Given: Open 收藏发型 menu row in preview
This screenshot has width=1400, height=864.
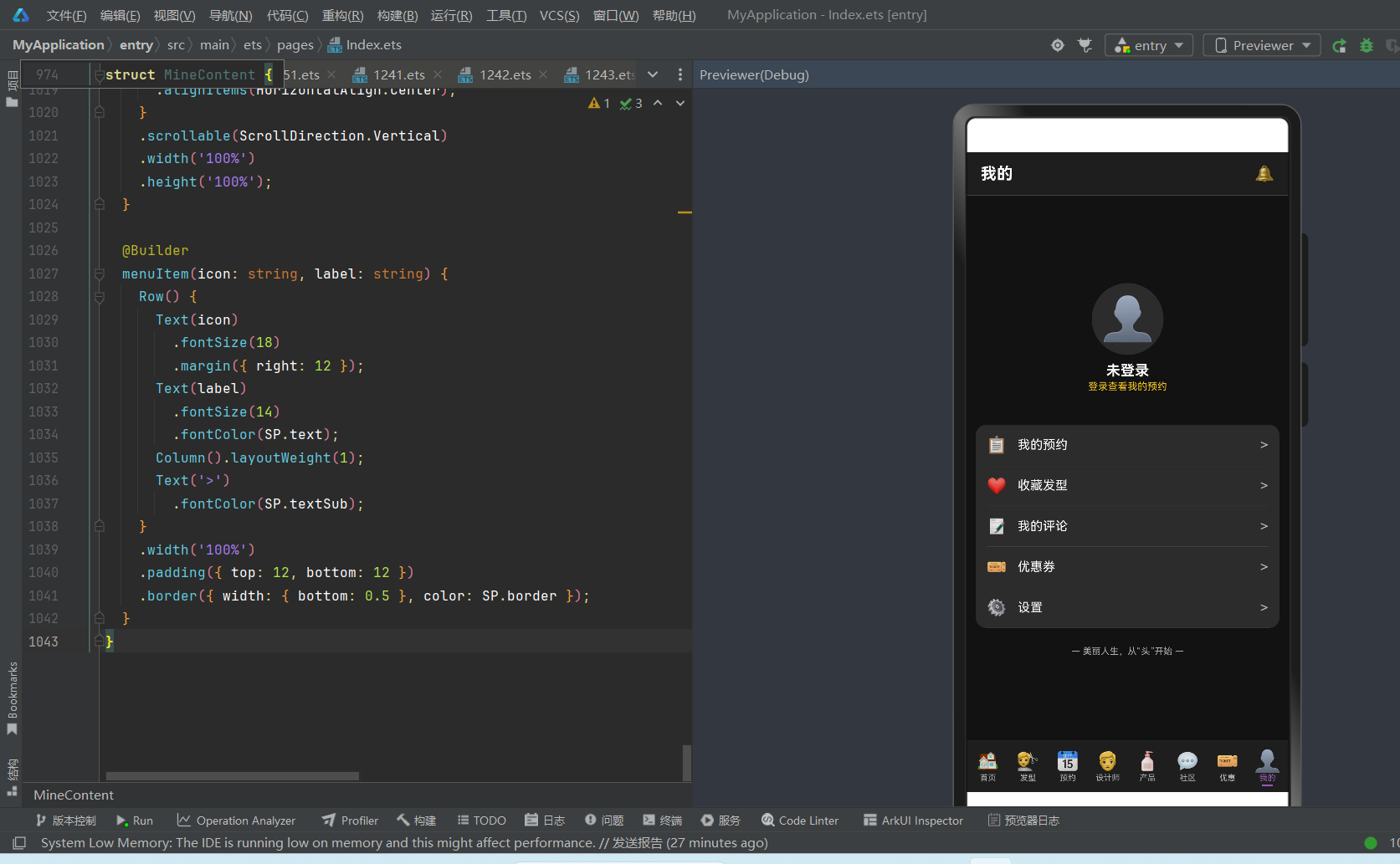Looking at the screenshot, I should click(x=1127, y=485).
